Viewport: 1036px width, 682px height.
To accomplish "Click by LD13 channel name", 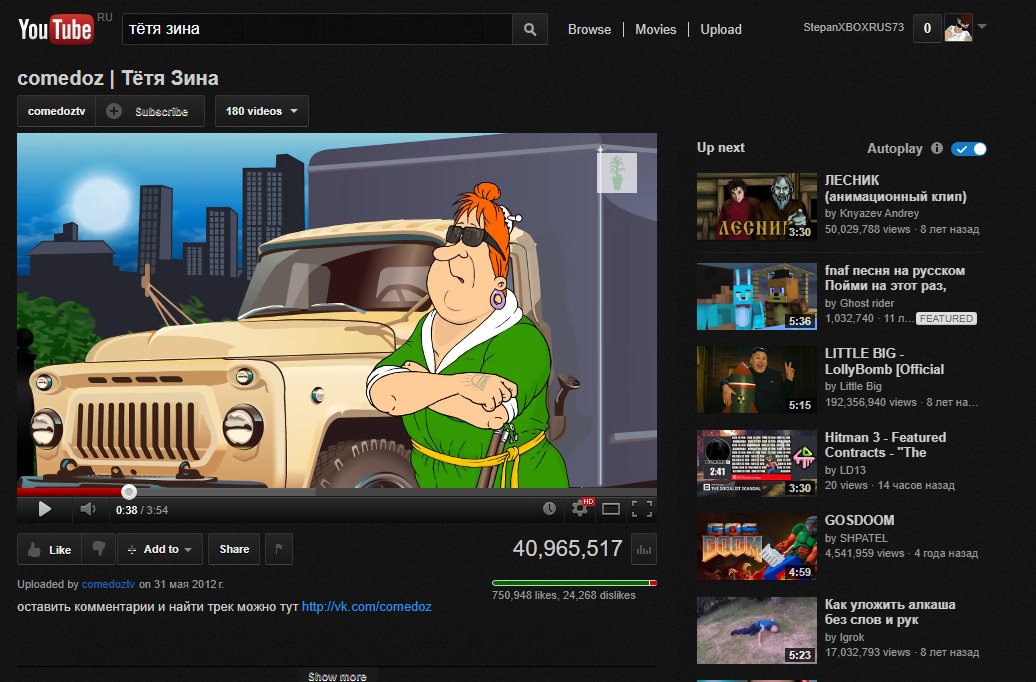I will pos(845,471).
